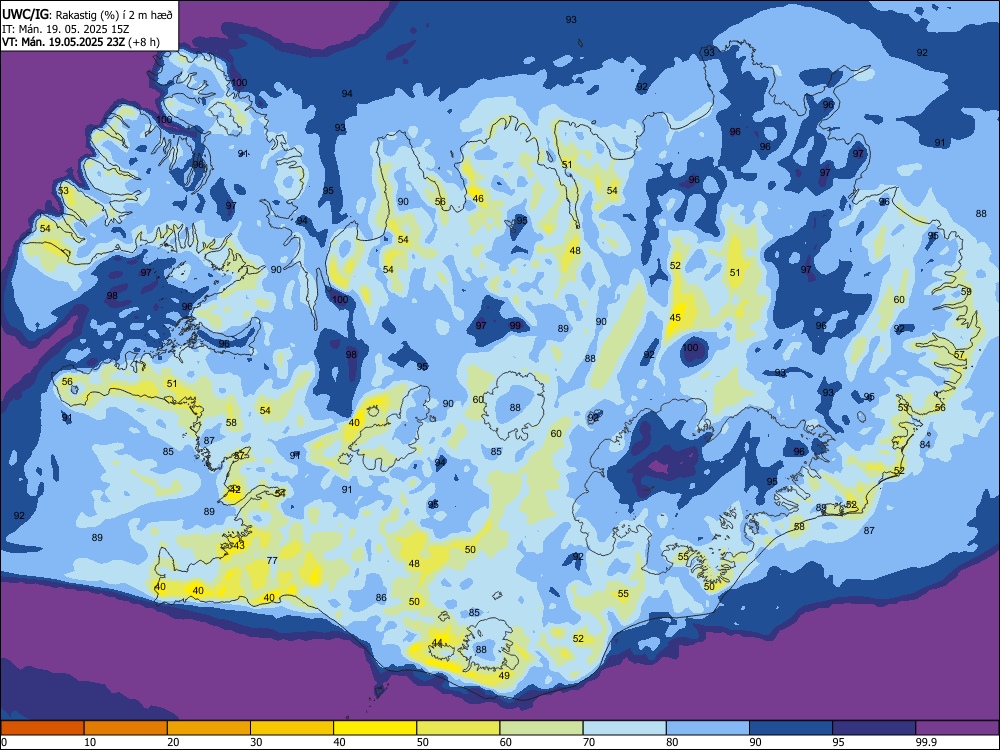Click the title 'Rakastig (%) í 2 m hæð'
Image resolution: width=1000 pixels, height=750 pixels.
[115, 15]
